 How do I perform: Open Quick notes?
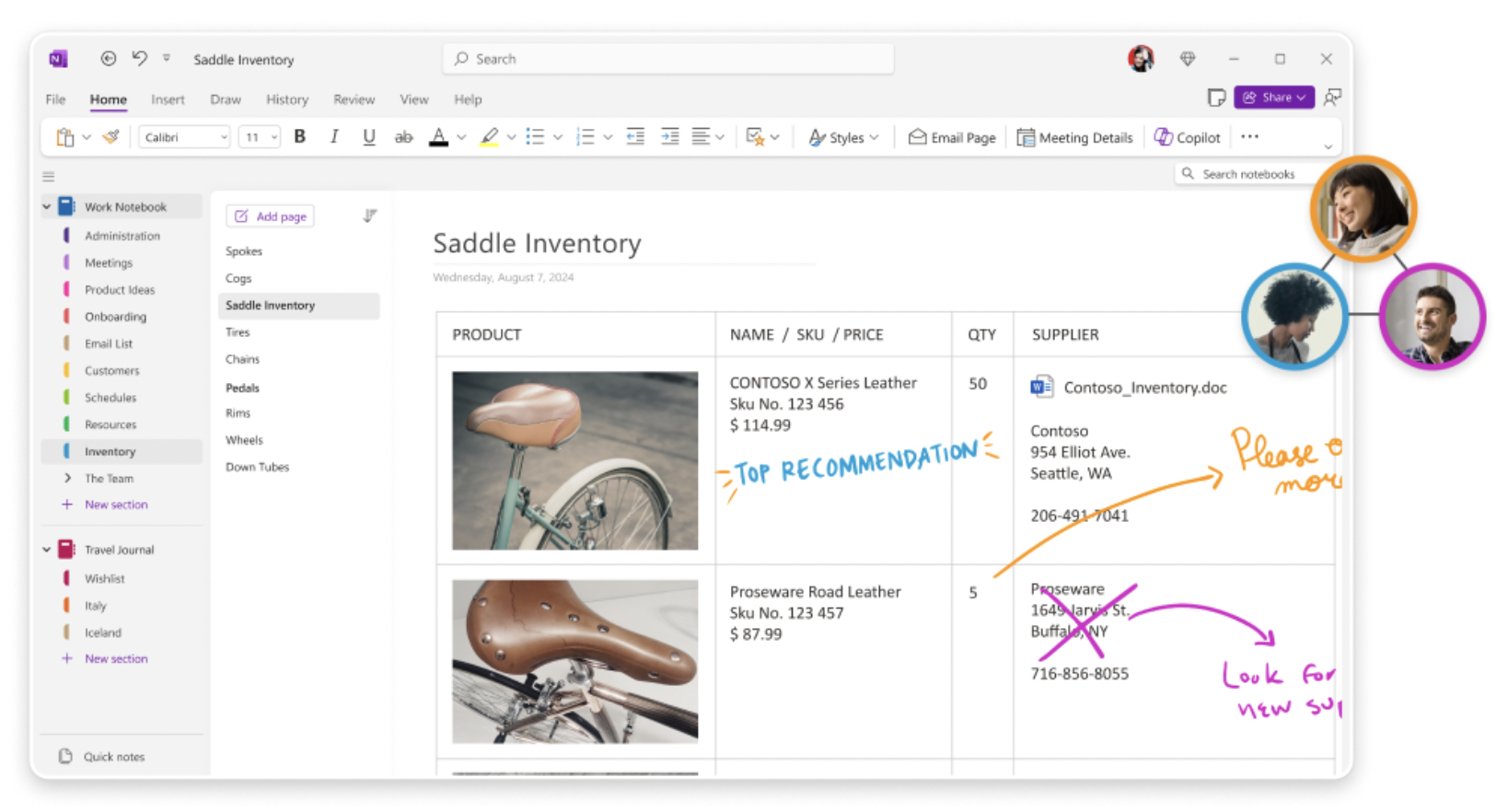103,757
